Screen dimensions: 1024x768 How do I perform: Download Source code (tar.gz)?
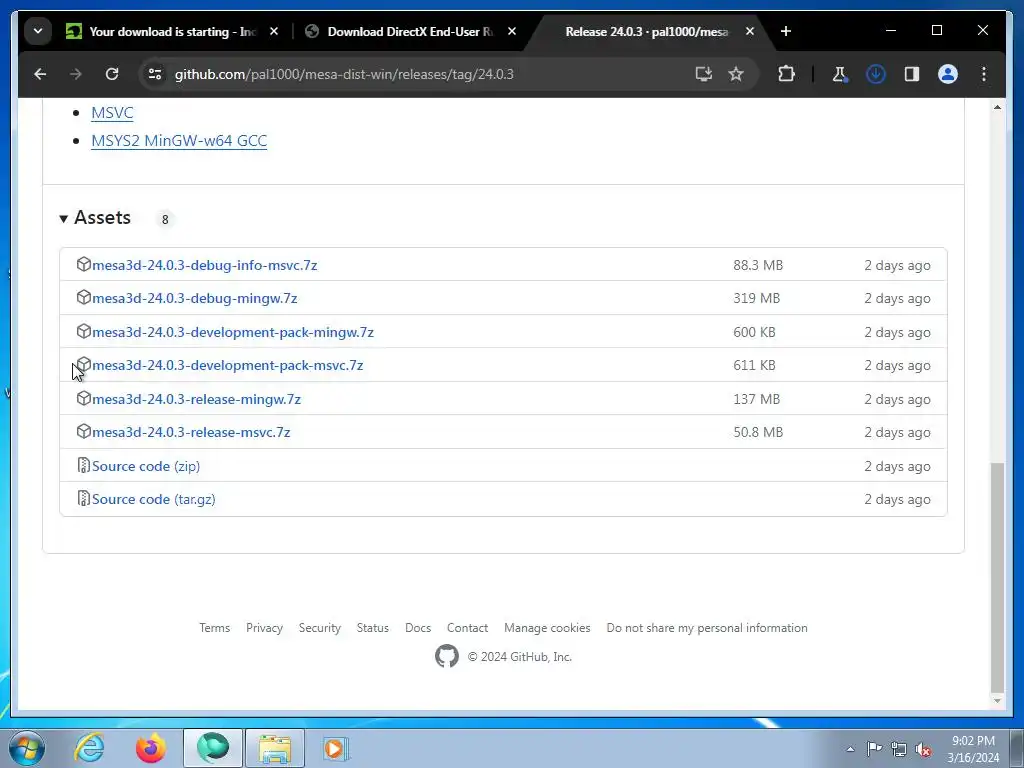click(x=153, y=500)
